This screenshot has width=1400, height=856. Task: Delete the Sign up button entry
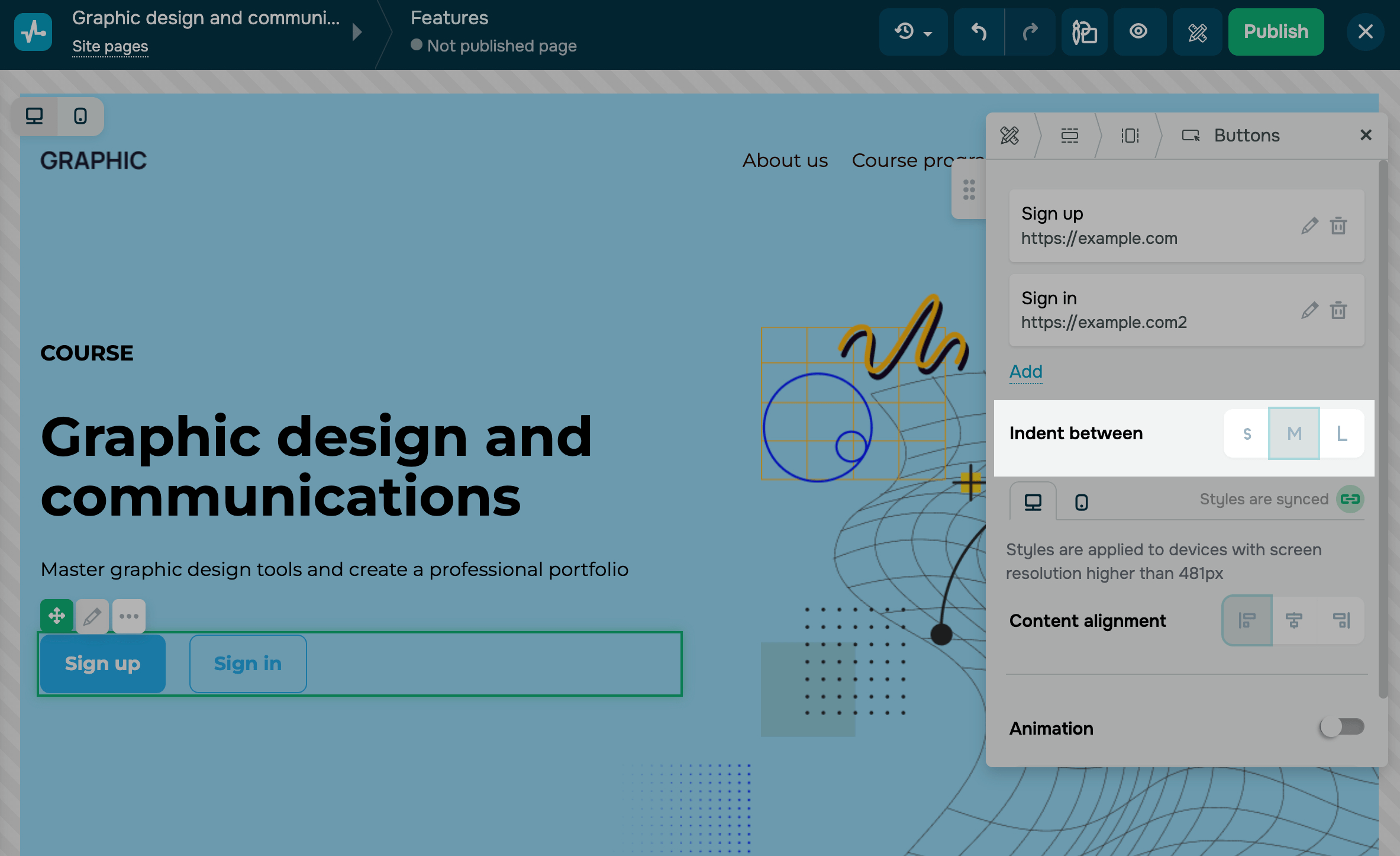click(1338, 226)
